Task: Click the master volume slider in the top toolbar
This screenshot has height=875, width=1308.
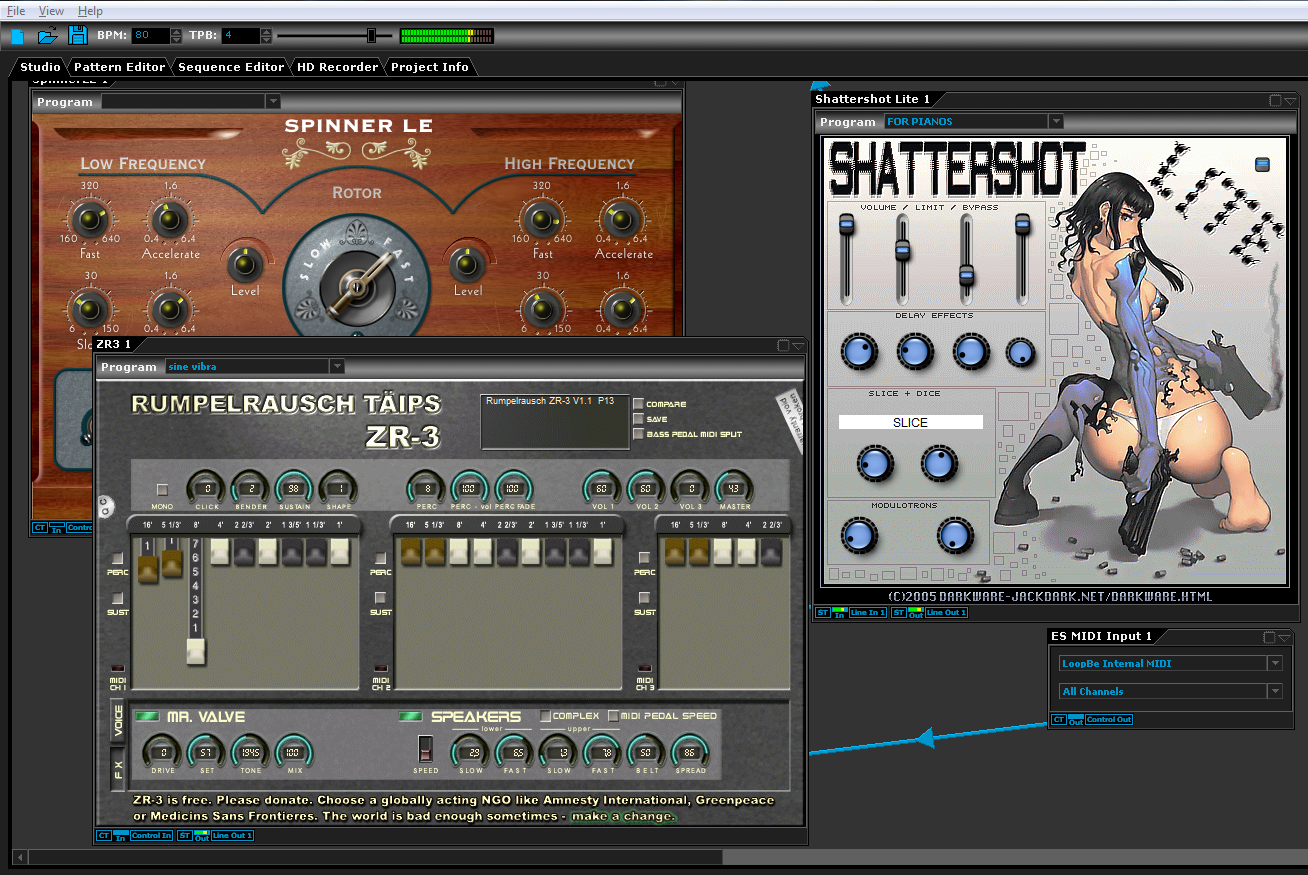Action: pos(371,36)
